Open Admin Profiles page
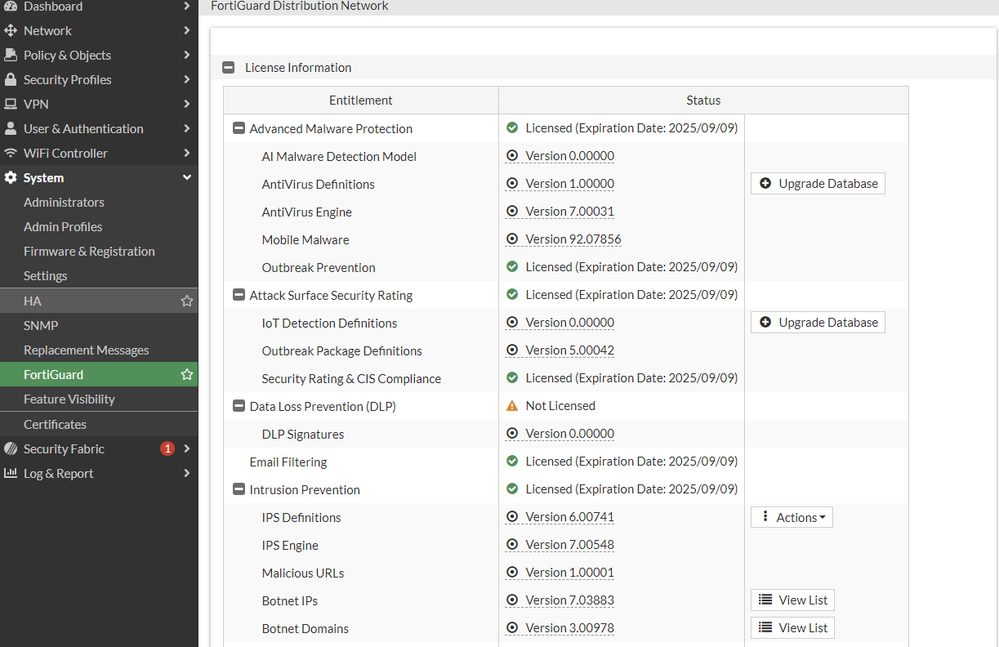Image resolution: width=999 pixels, height=647 pixels. (x=63, y=227)
